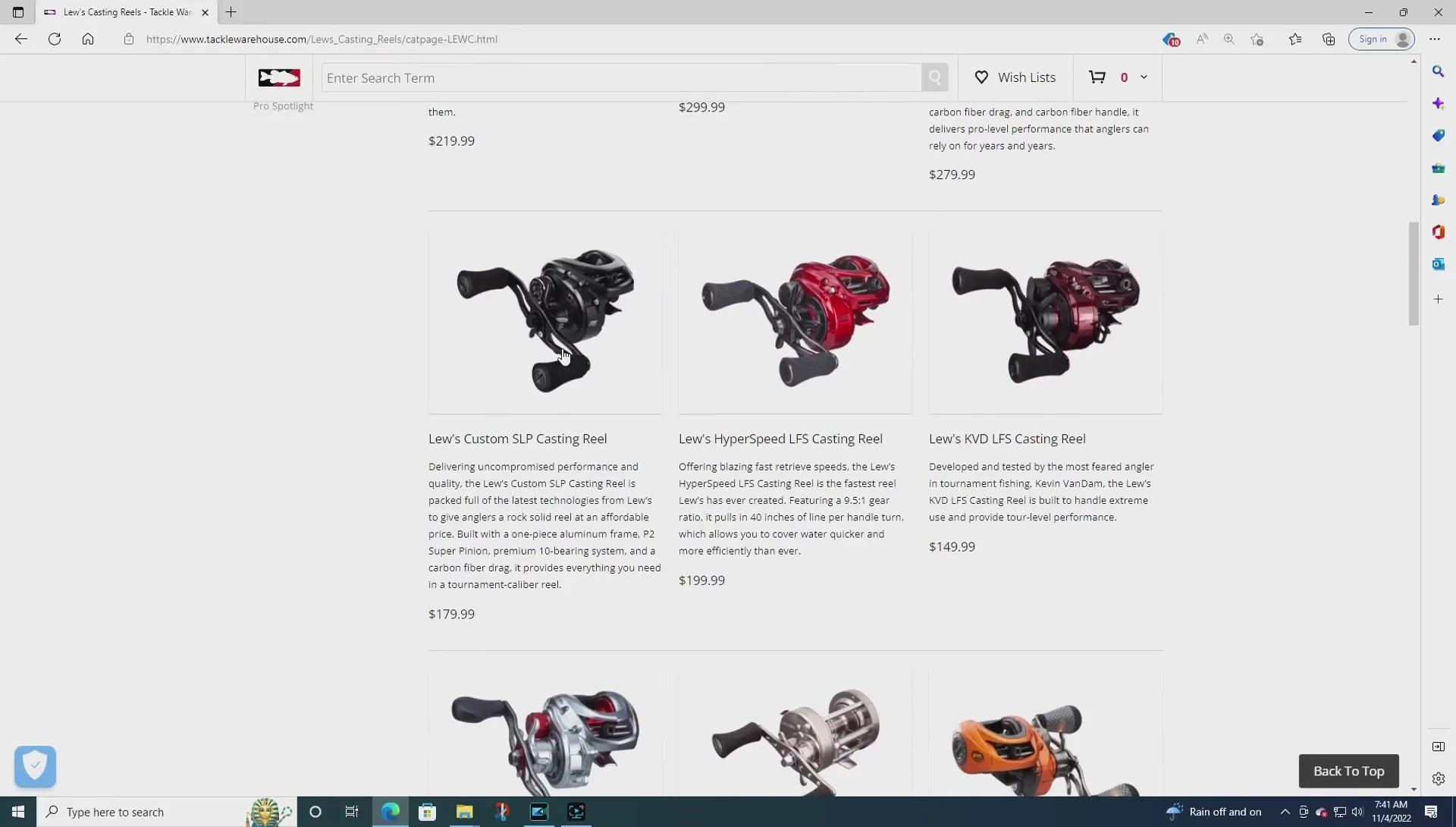This screenshot has width=1456, height=827.
Task: Close the Lew's Casting Reels tab
Action: point(205,12)
